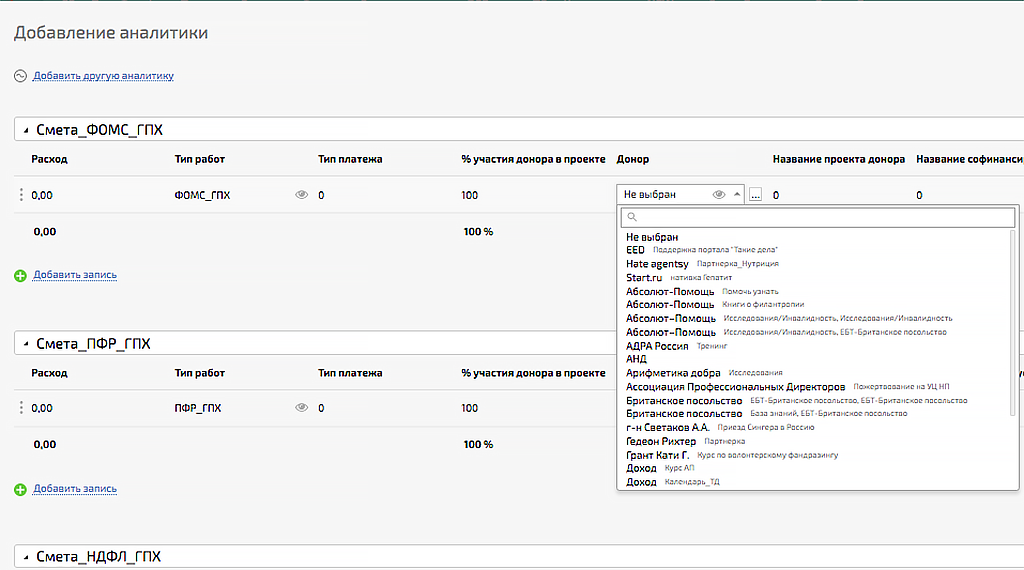Click the ellipsis button next to donor field
The width and height of the screenshot is (1024, 570).
pyautogui.click(x=755, y=195)
